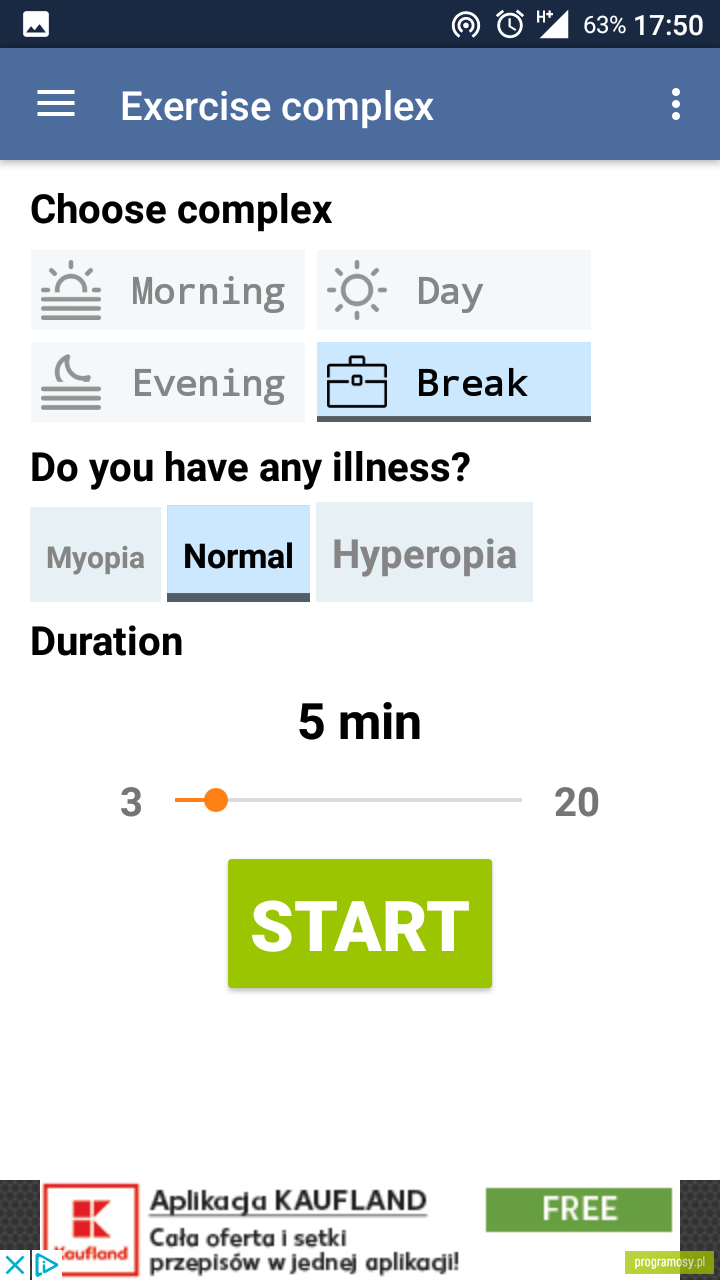Image resolution: width=720 pixels, height=1280 pixels.
Task: Close the ad with X icon
Action: tap(14, 1265)
